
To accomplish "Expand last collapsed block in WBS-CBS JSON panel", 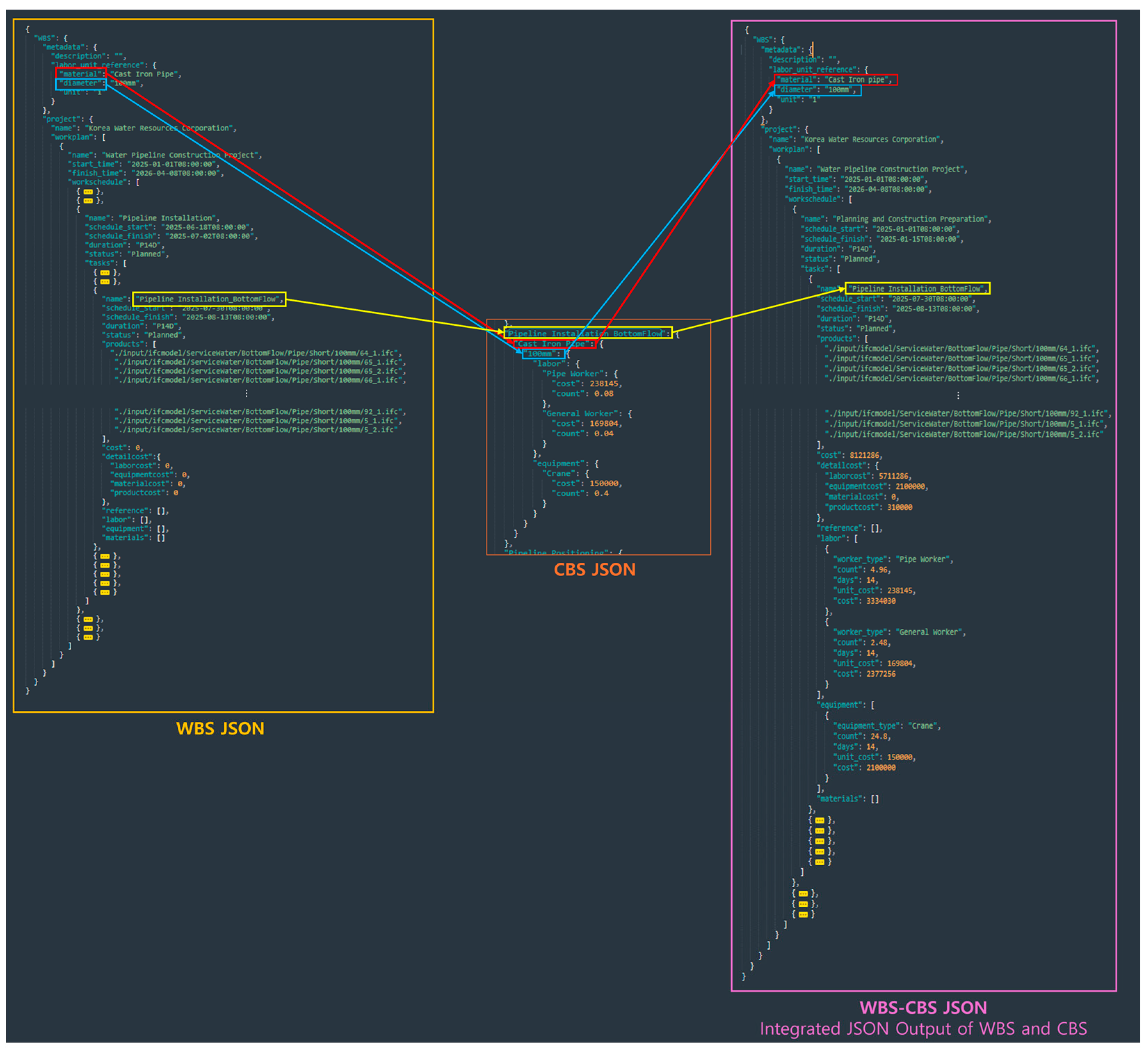I will pyautogui.click(x=803, y=914).
